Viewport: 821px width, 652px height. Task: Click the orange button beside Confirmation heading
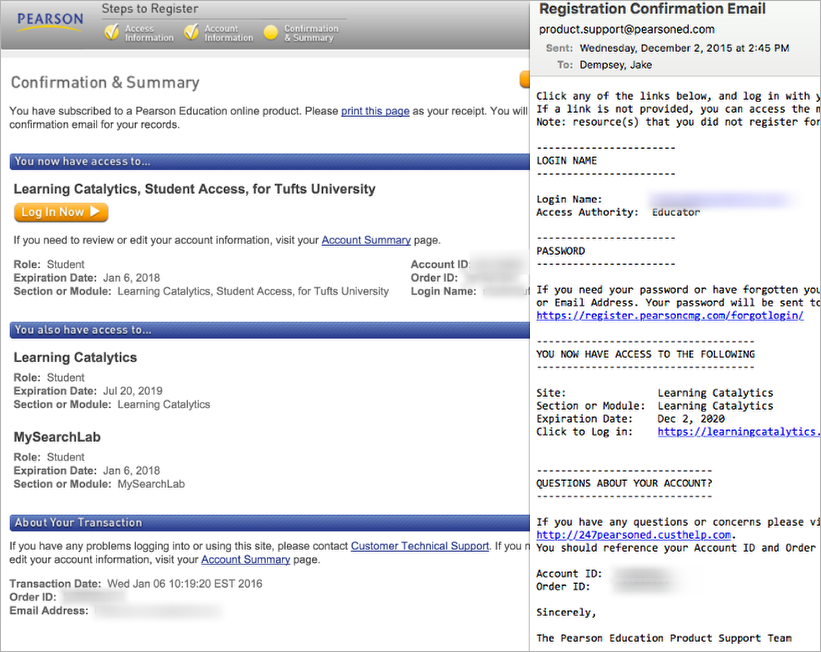[x=525, y=79]
